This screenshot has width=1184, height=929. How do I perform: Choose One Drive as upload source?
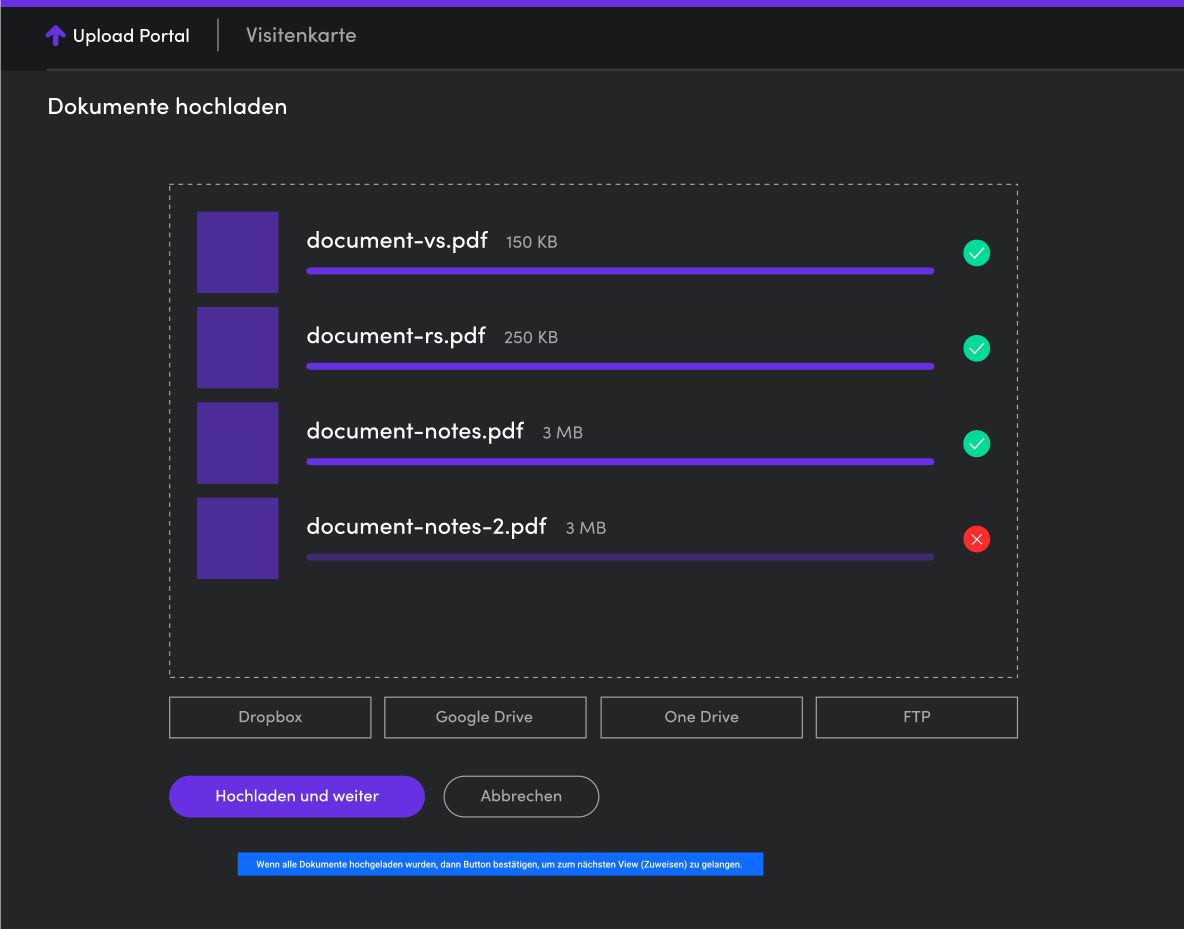coord(701,717)
